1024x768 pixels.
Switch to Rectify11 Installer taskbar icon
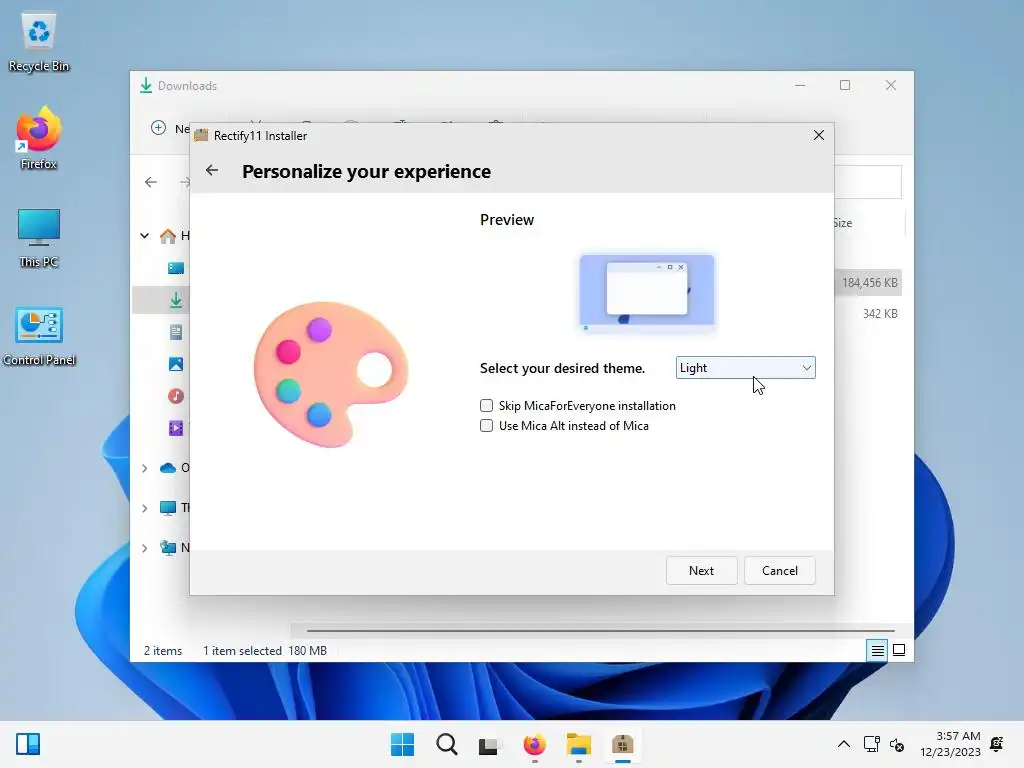point(622,744)
